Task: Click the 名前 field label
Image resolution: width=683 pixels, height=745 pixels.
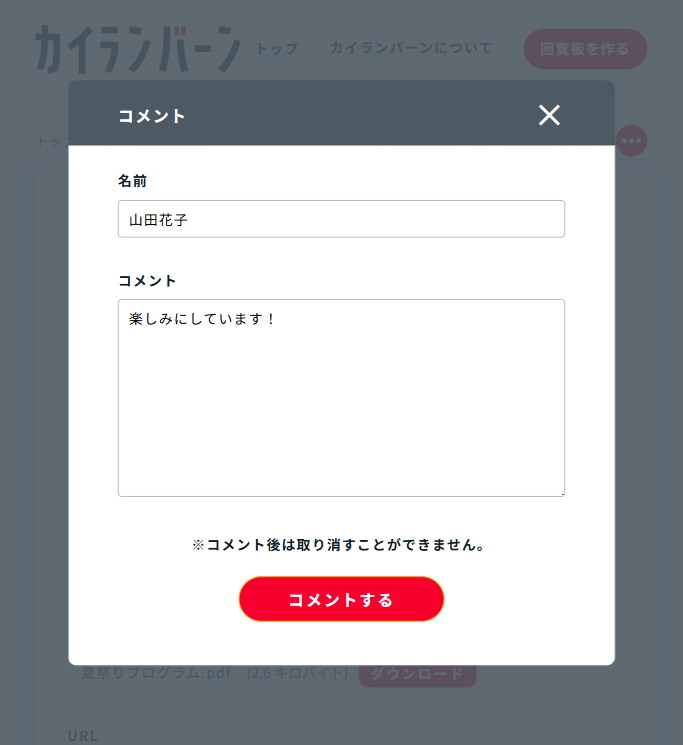Action: point(132,181)
